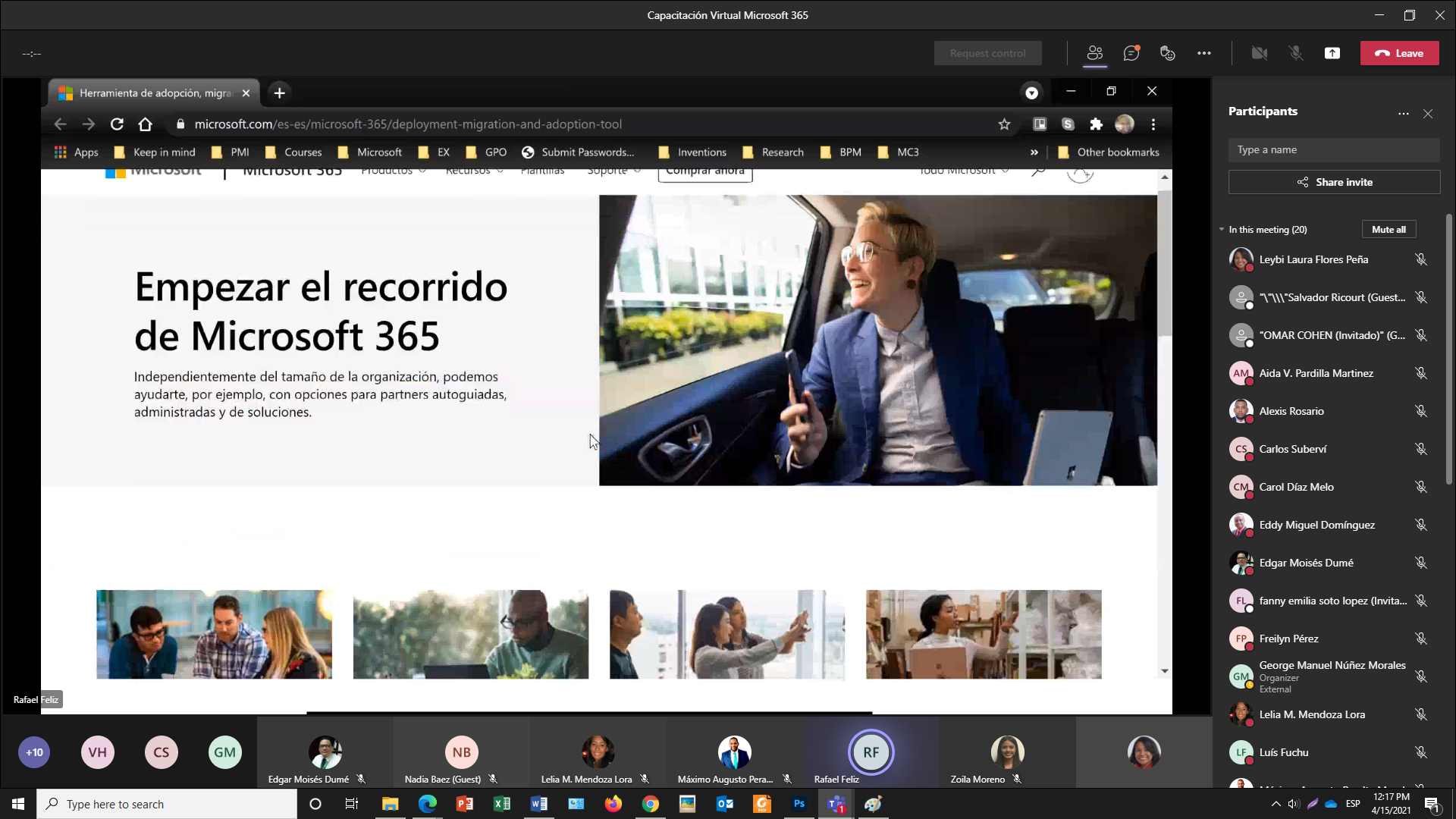Launch Photoshop from the taskbar
Screen dimensions: 1456x819
tap(799, 804)
